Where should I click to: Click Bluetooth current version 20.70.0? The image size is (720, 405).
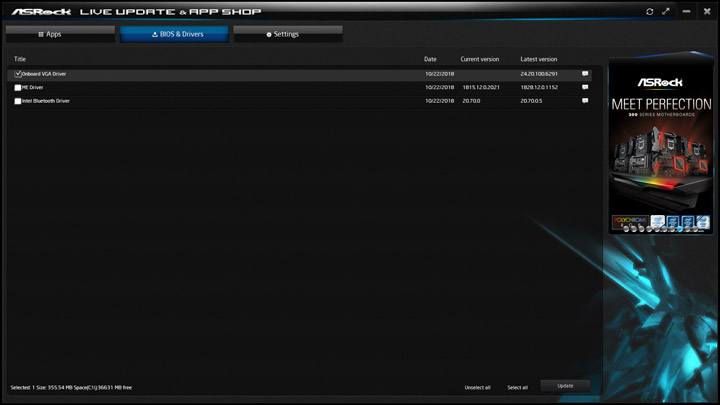pyautogui.click(x=471, y=101)
